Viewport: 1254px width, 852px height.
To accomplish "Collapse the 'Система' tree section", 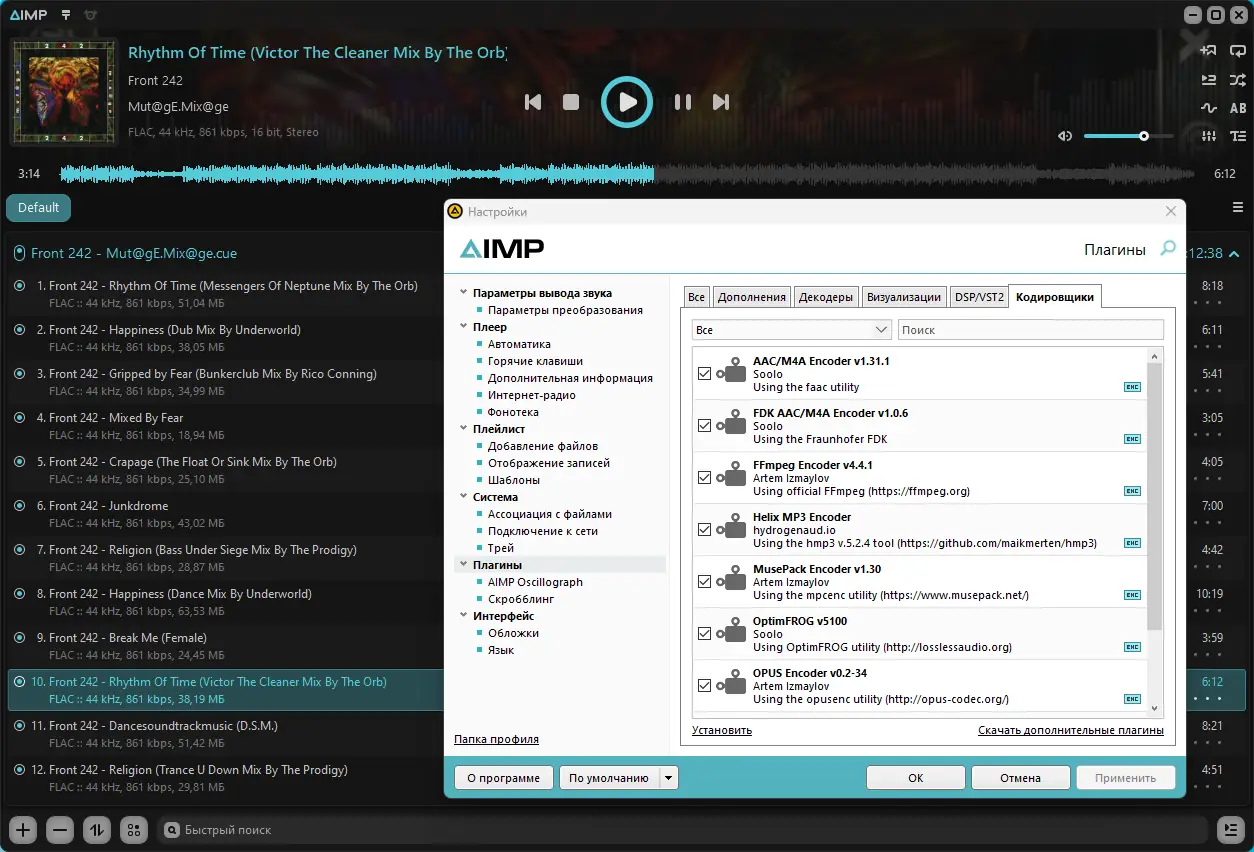I will [463, 497].
